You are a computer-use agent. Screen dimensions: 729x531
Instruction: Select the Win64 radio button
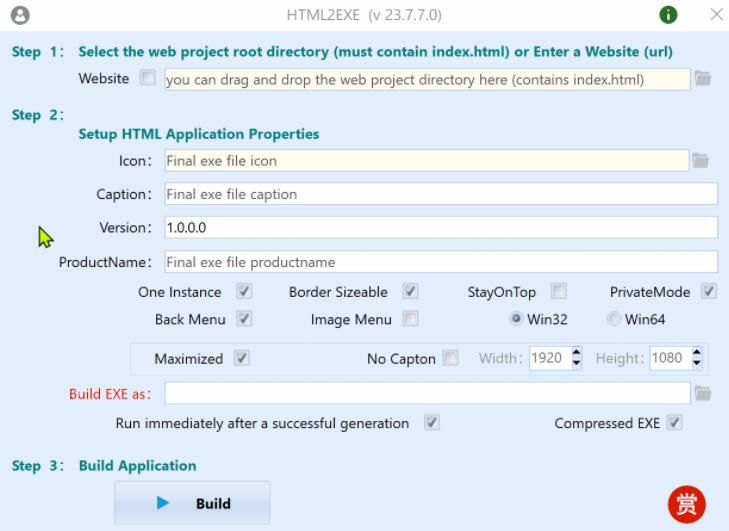[x=614, y=319]
